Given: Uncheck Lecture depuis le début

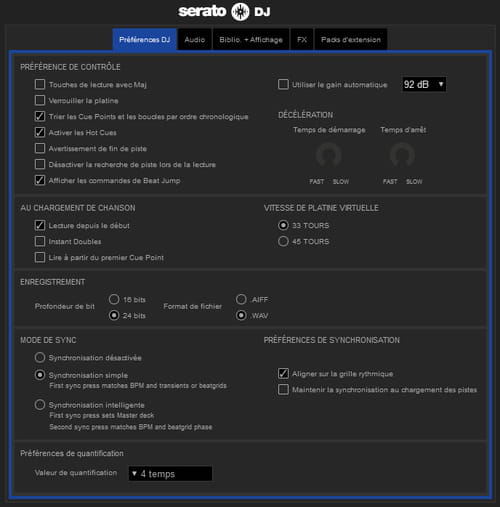Looking at the screenshot, I should 40,225.
